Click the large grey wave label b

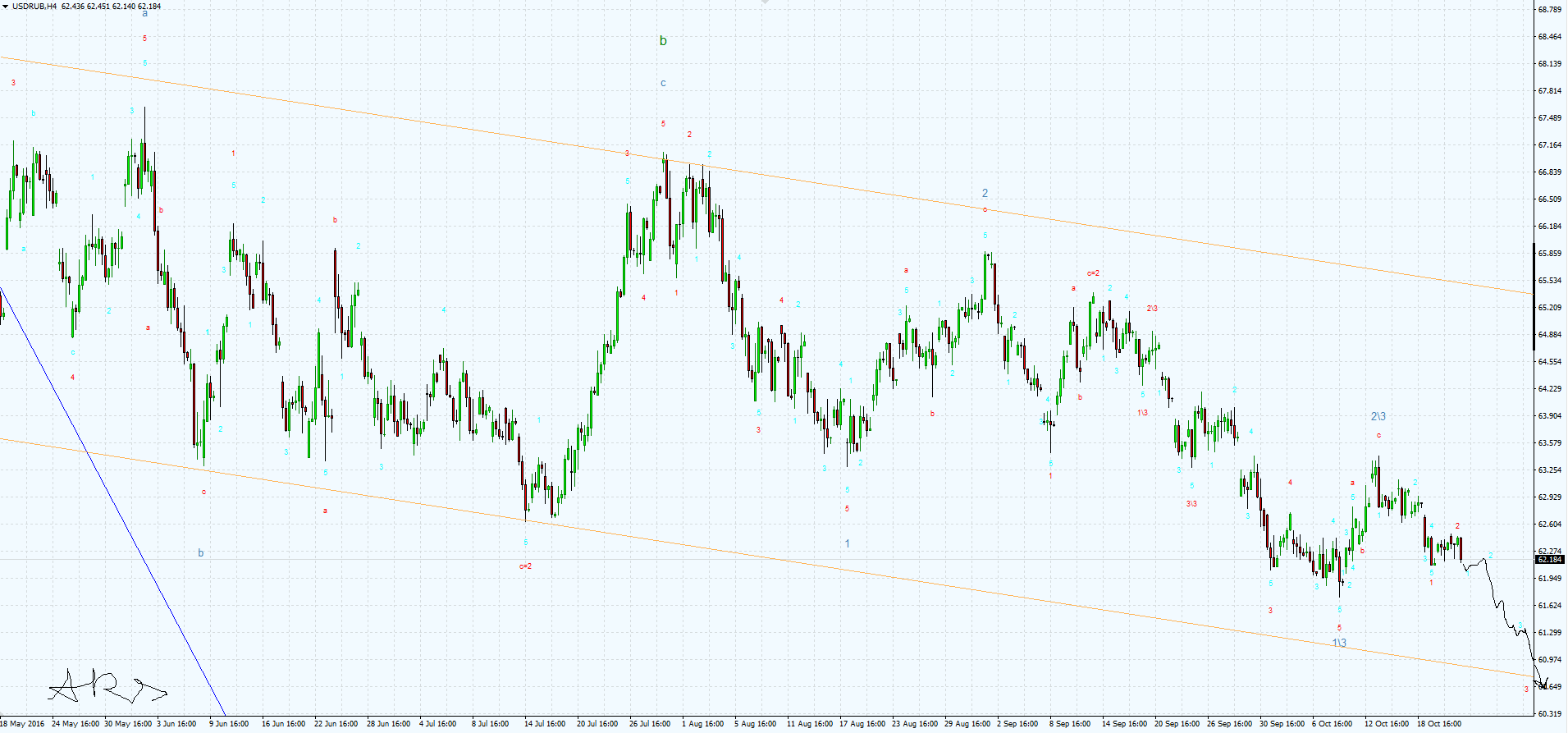(200, 553)
